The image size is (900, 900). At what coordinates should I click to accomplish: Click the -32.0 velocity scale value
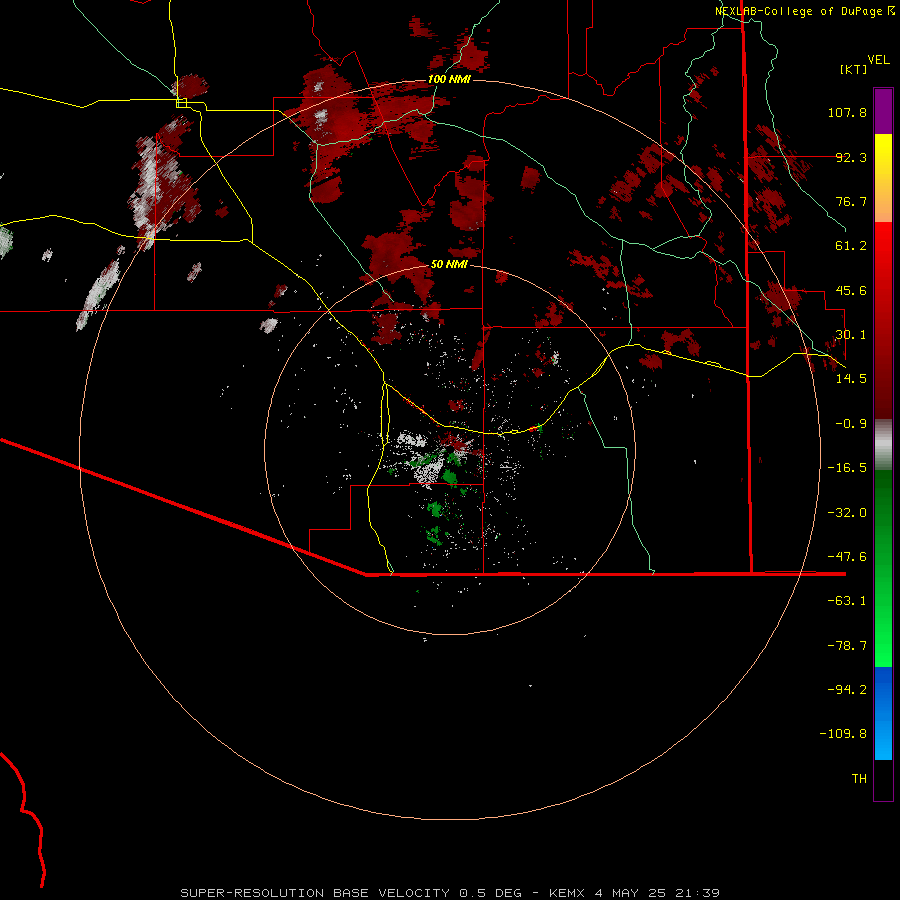(847, 513)
